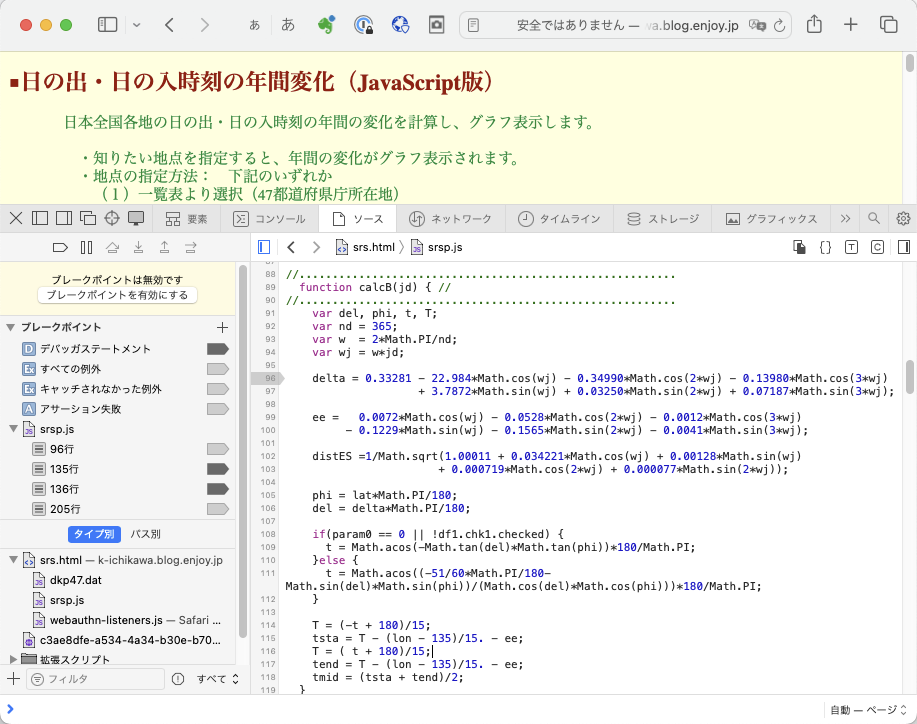917x724 pixels.
Task: Click the globe extension icon
Action: 400,25
